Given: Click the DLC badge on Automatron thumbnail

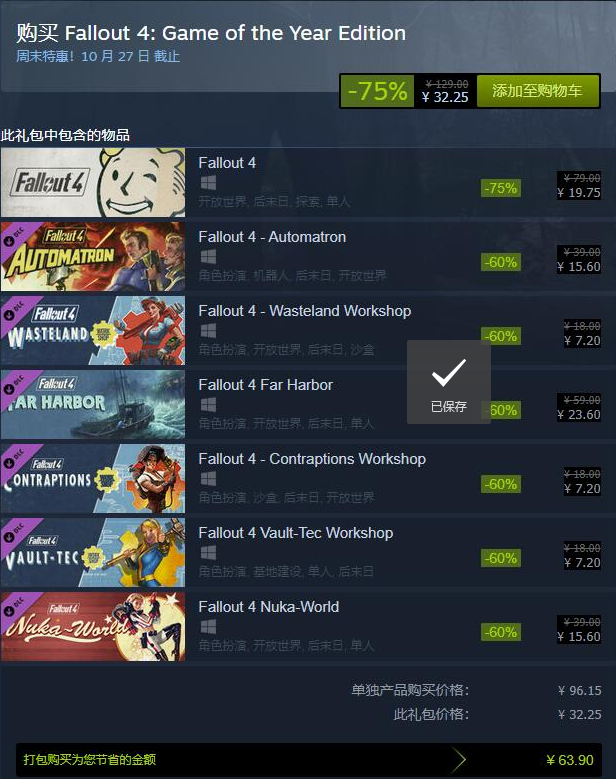Looking at the screenshot, I should [x=15, y=236].
